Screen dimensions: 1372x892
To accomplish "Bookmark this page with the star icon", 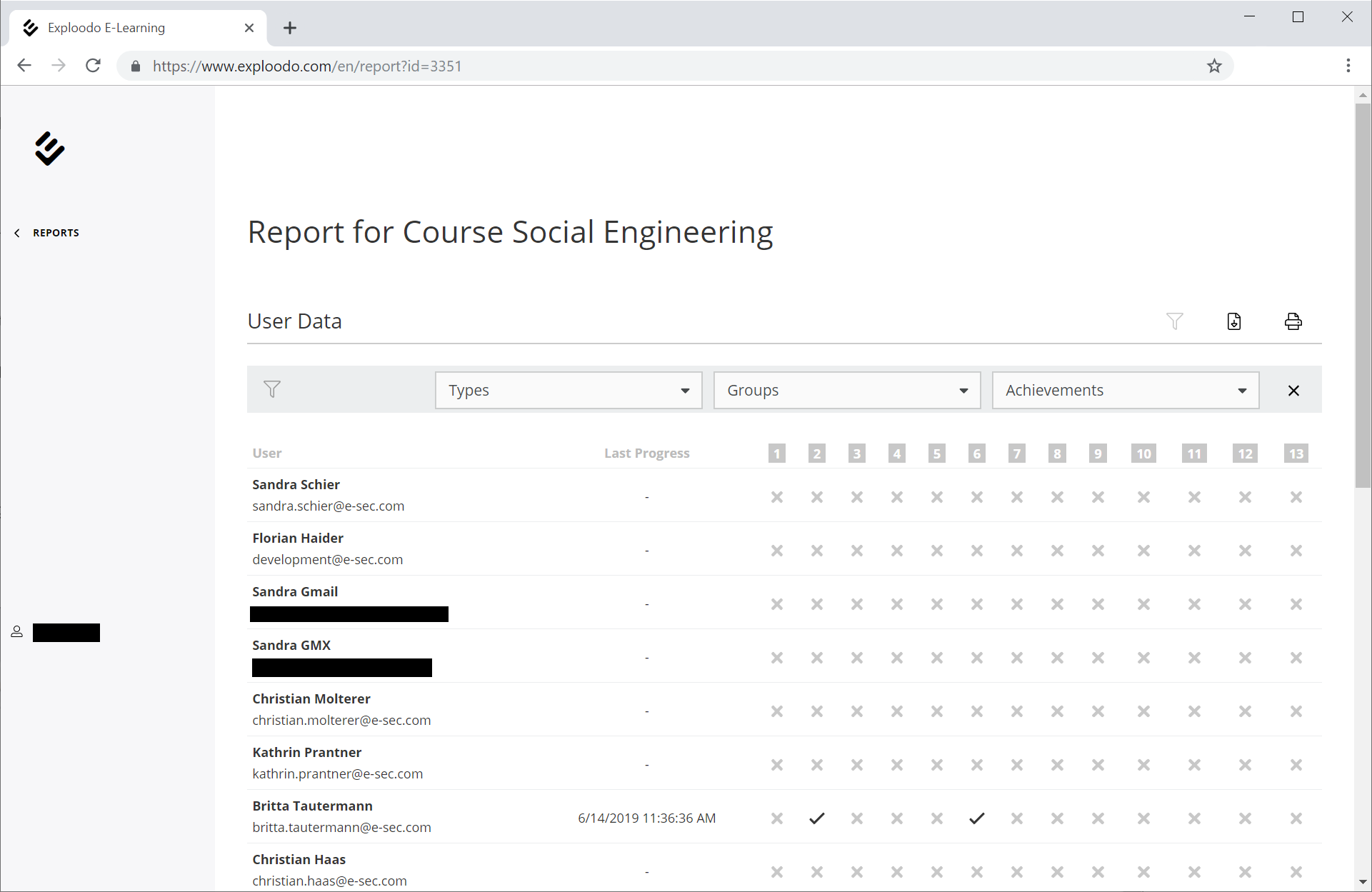I will click(1214, 66).
